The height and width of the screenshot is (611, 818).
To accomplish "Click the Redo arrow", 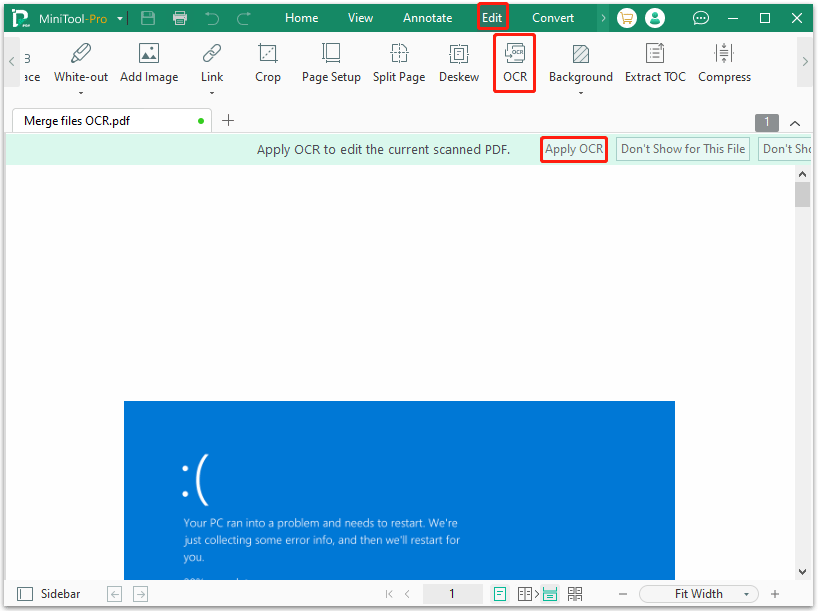I will [x=244, y=19].
